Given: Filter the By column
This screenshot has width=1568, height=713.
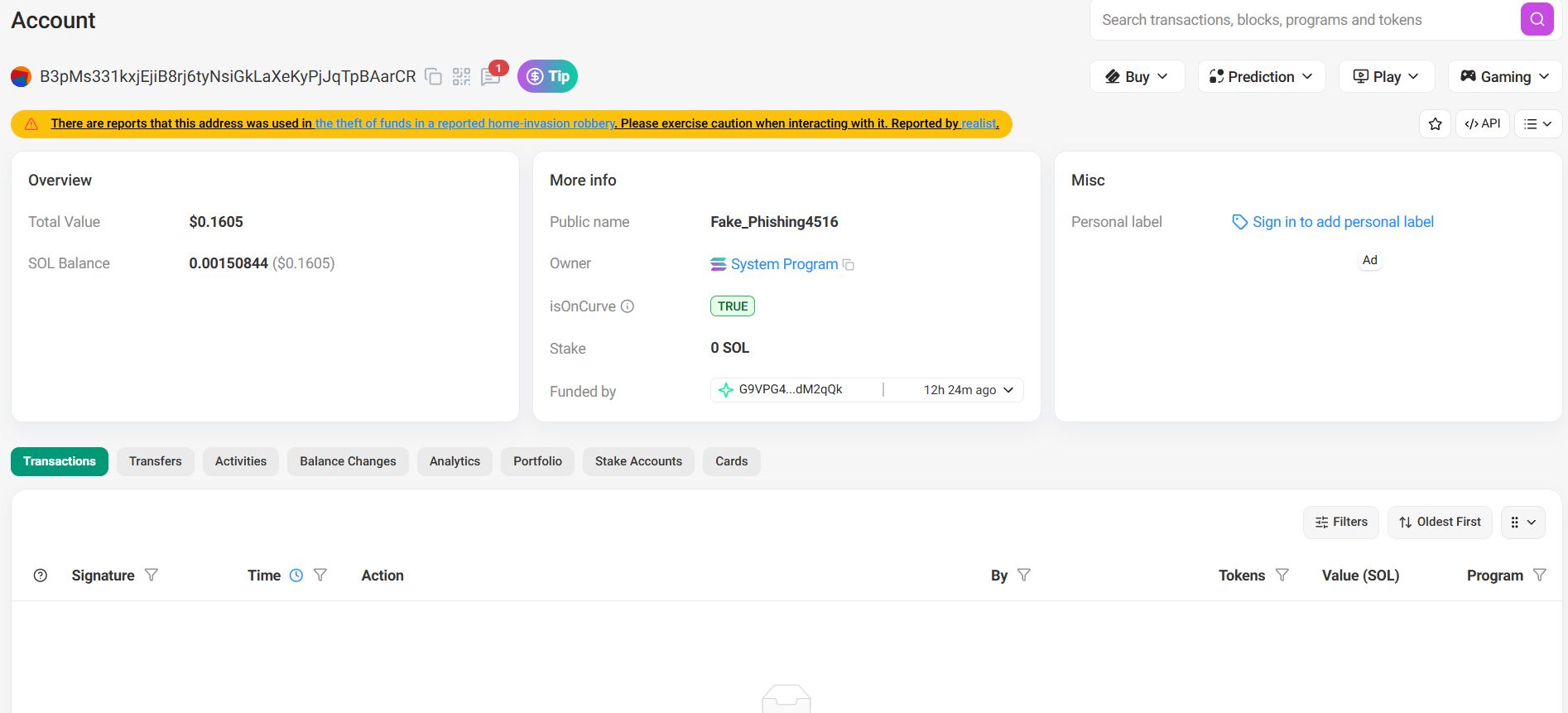Looking at the screenshot, I should [x=1024, y=575].
